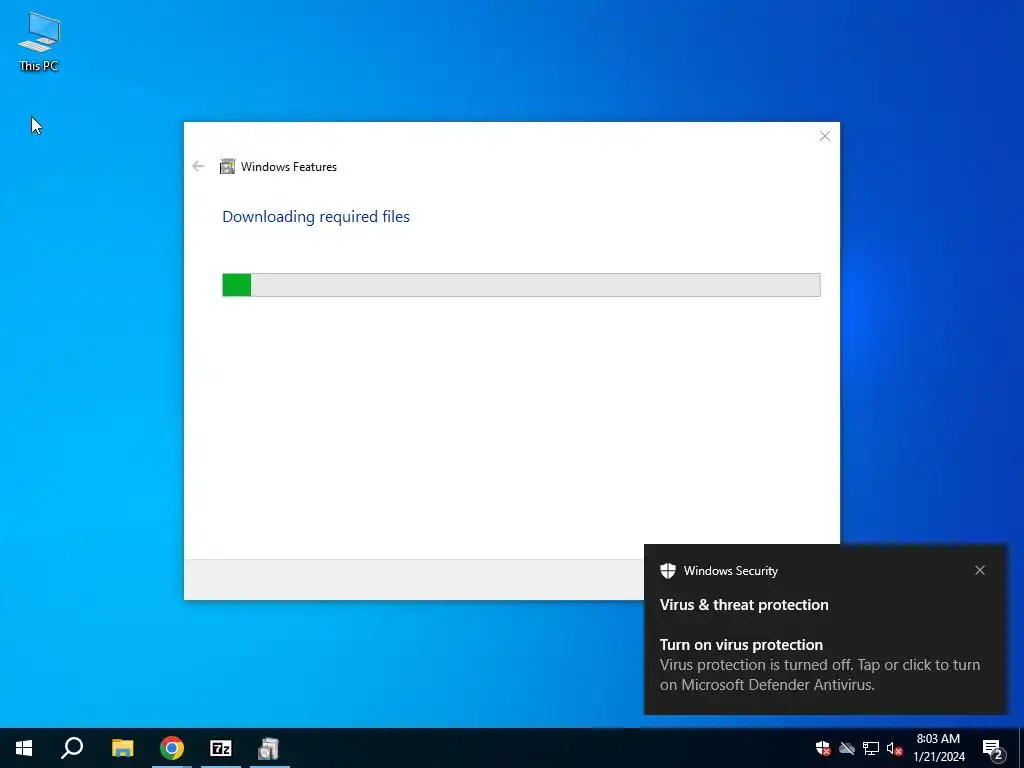Click the Windows Security shield icon in notification
This screenshot has width=1024, height=768.
[667, 571]
